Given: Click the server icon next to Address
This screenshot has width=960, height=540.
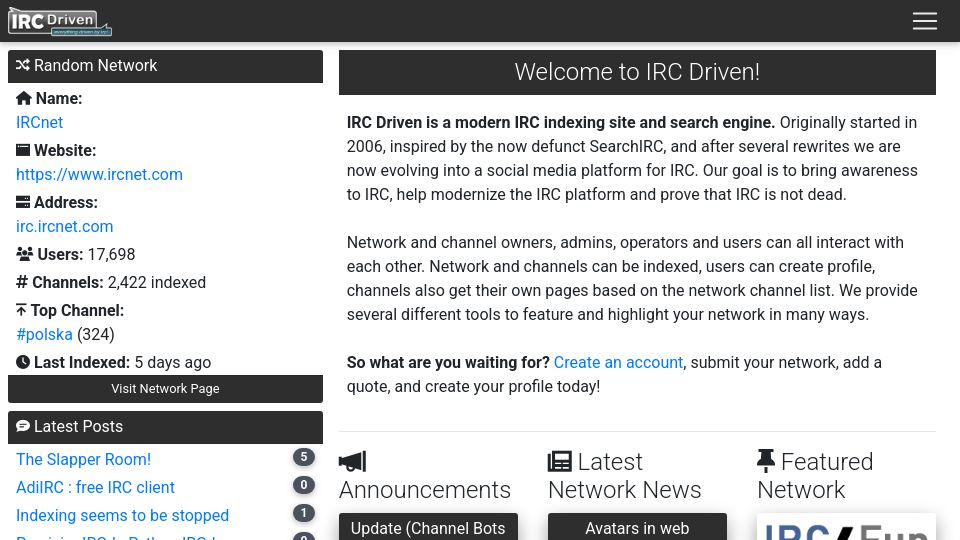Looking at the screenshot, I should [23, 202].
